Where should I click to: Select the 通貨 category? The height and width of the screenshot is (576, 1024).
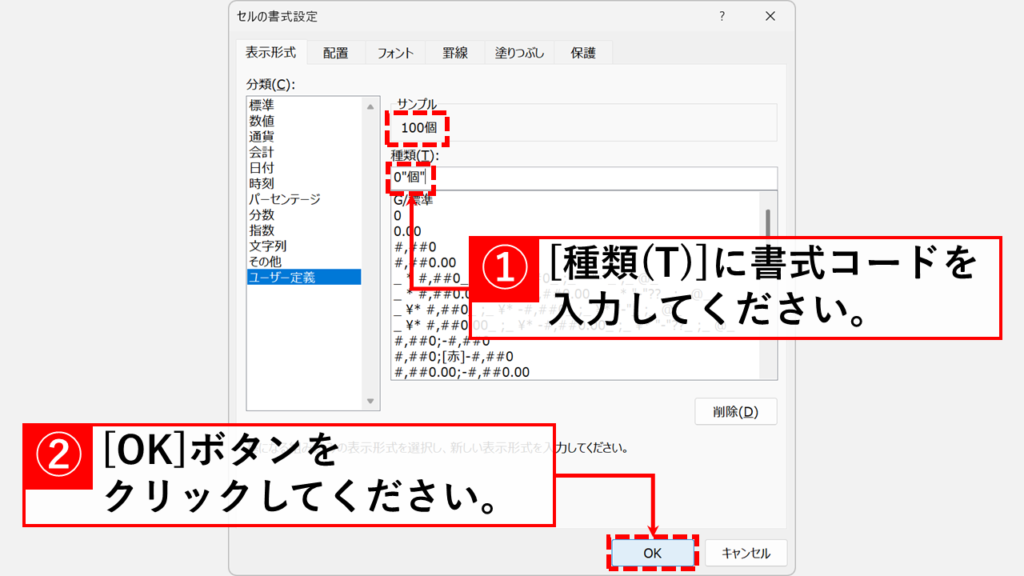coord(304,136)
